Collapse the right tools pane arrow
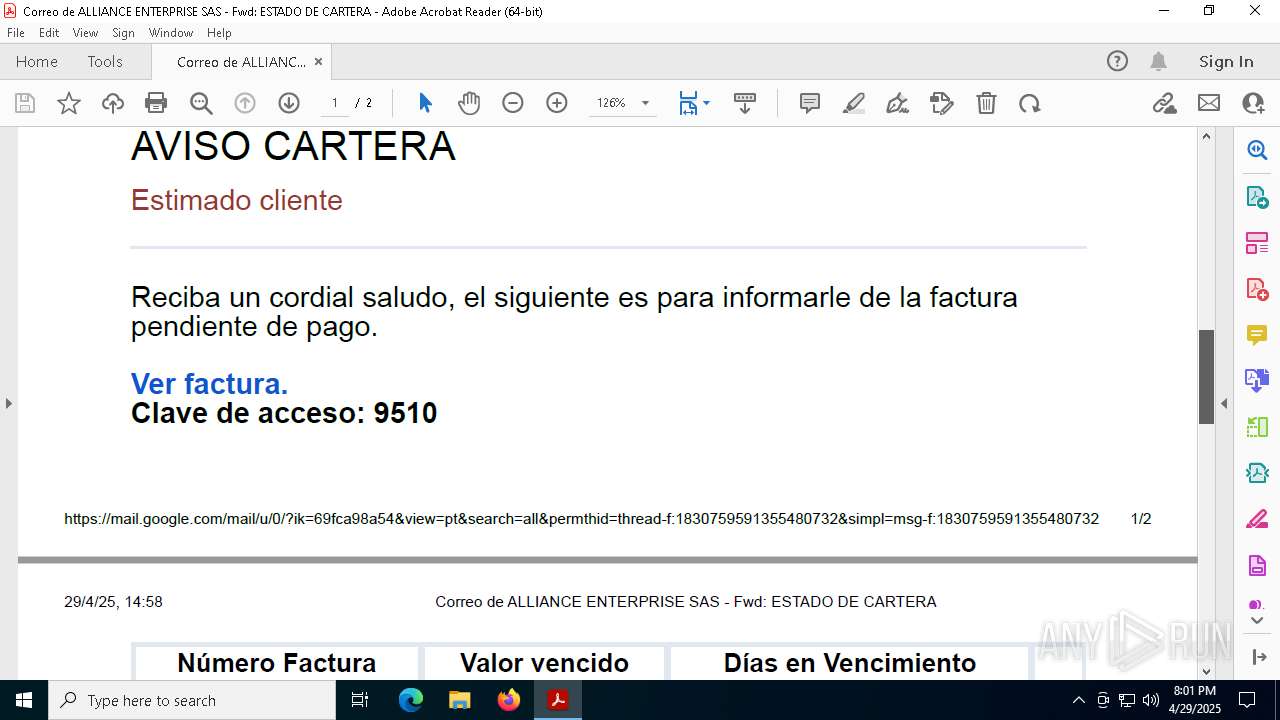 1224,404
